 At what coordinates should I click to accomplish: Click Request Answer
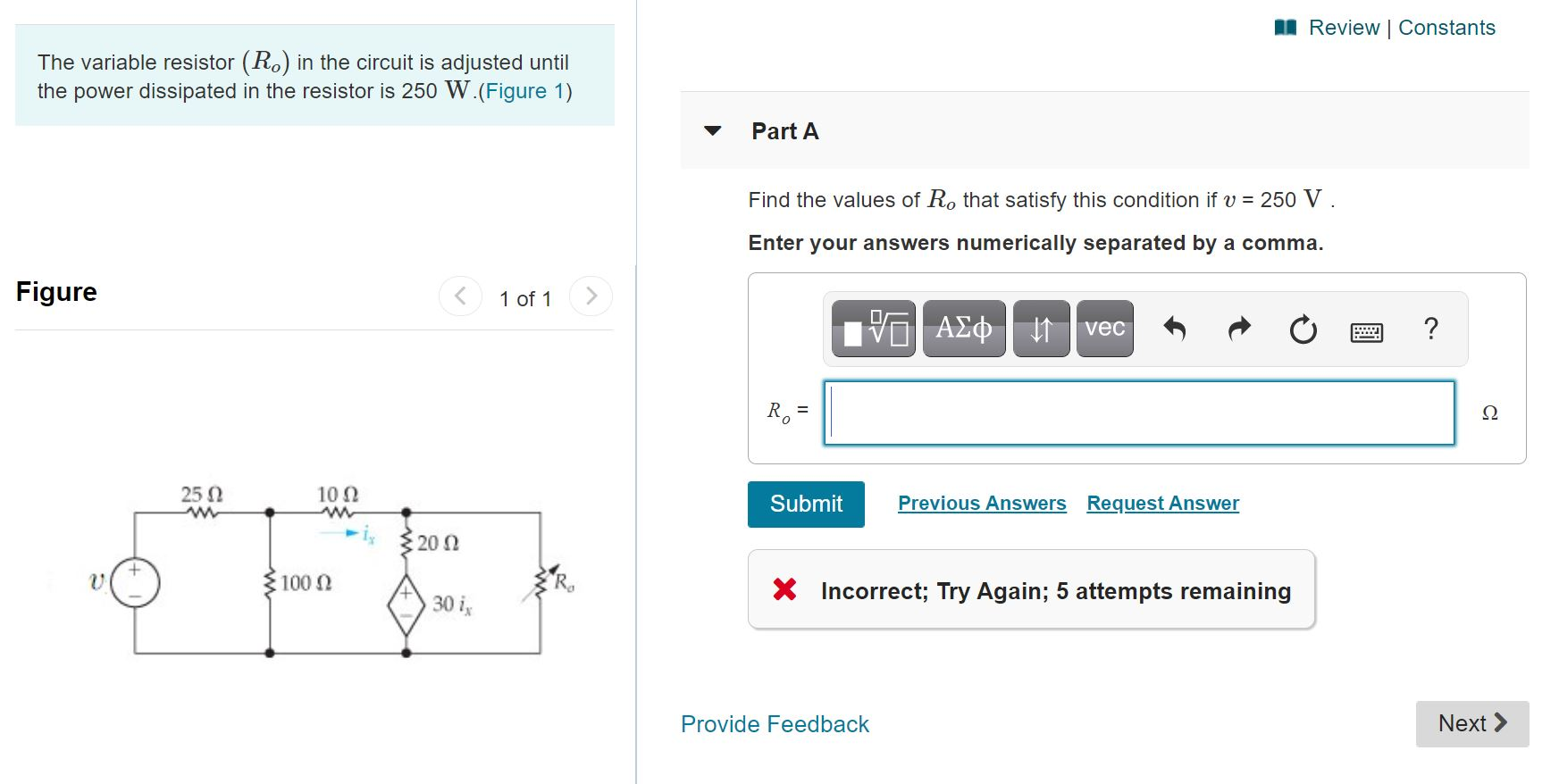pyautogui.click(x=1161, y=503)
